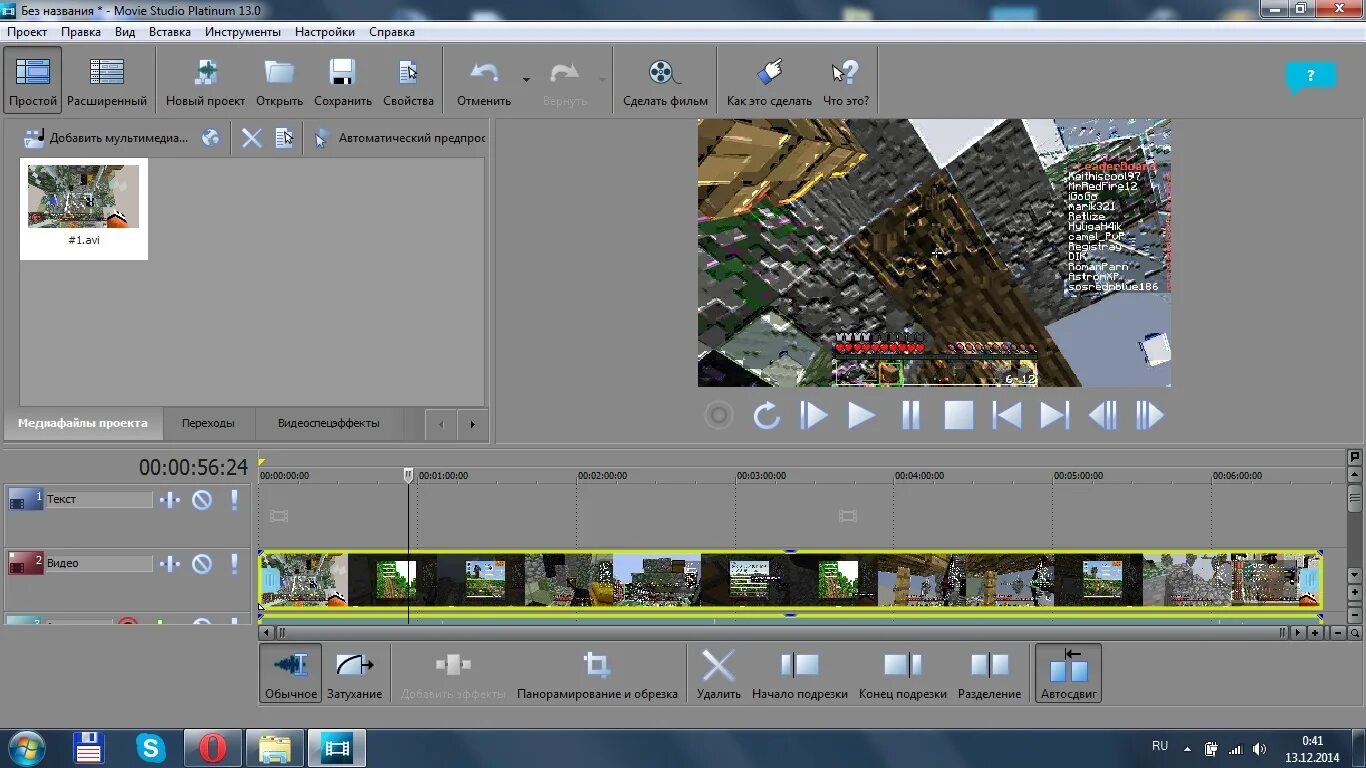Open track motion on Видео track
This screenshot has height=768, width=1366.
[170, 564]
